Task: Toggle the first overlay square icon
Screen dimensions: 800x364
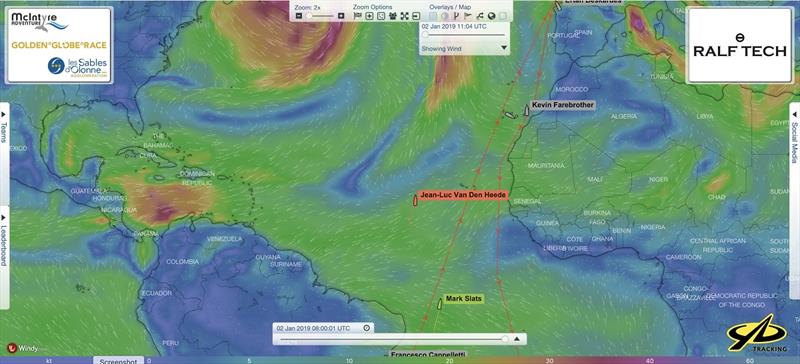Action: click(433, 16)
